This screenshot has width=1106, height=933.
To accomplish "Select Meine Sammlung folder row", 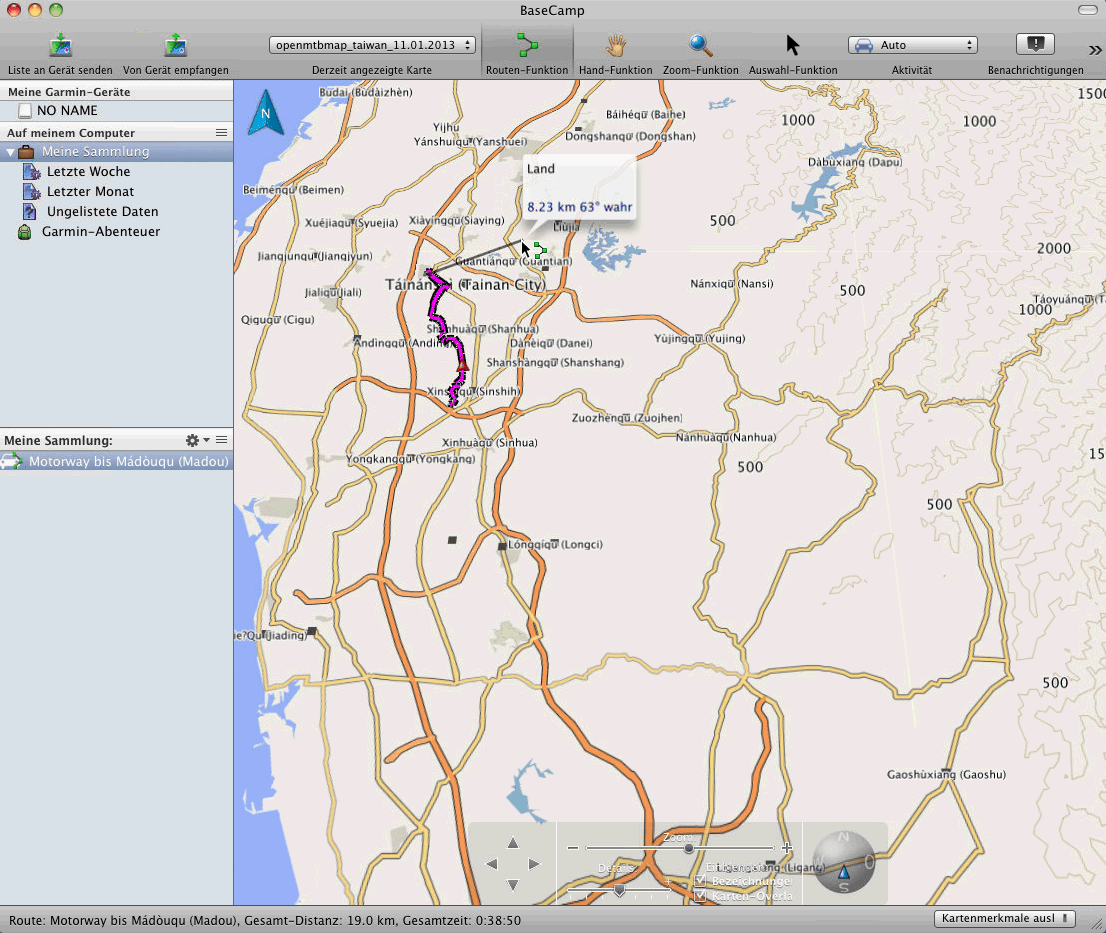I will pos(116,152).
